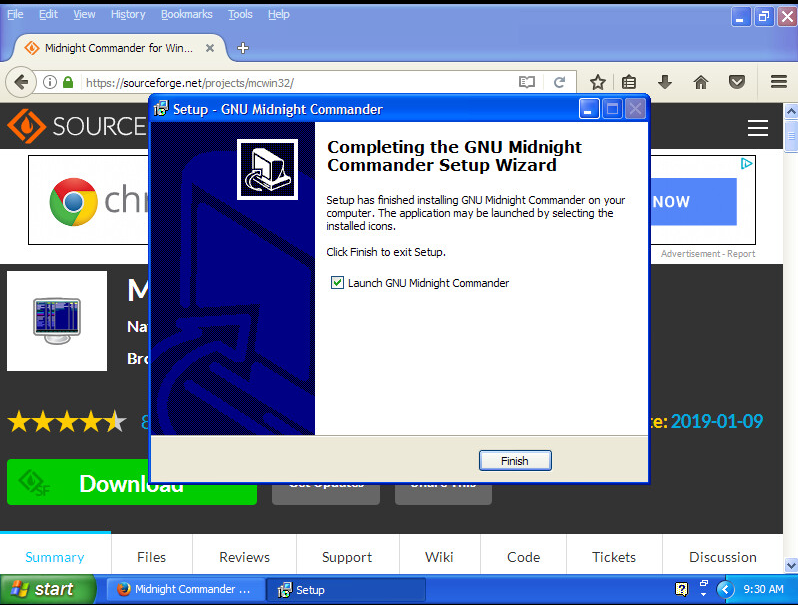The width and height of the screenshot is (798, 605).
Task: Close the Midnight Commander browser tab
Action: point(210,48)
